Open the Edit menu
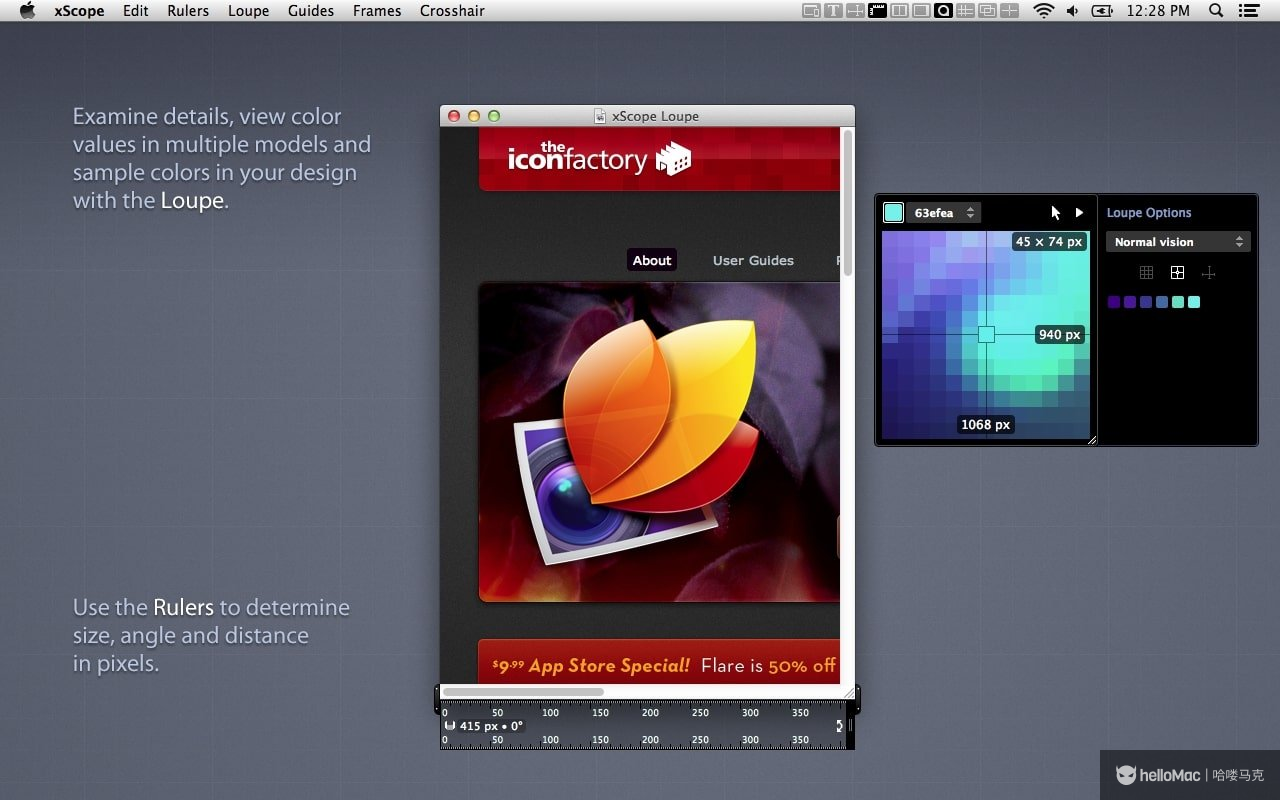 136,11
